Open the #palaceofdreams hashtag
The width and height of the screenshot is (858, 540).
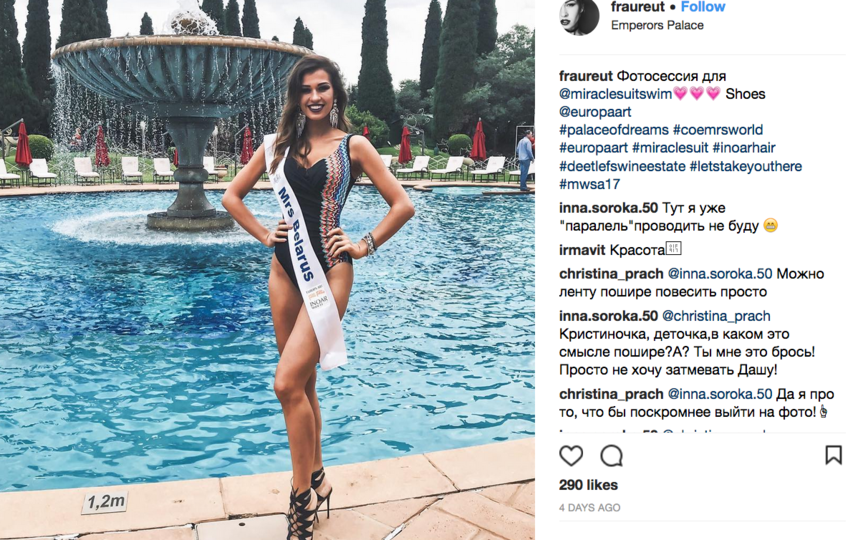[x=613, y=130]
